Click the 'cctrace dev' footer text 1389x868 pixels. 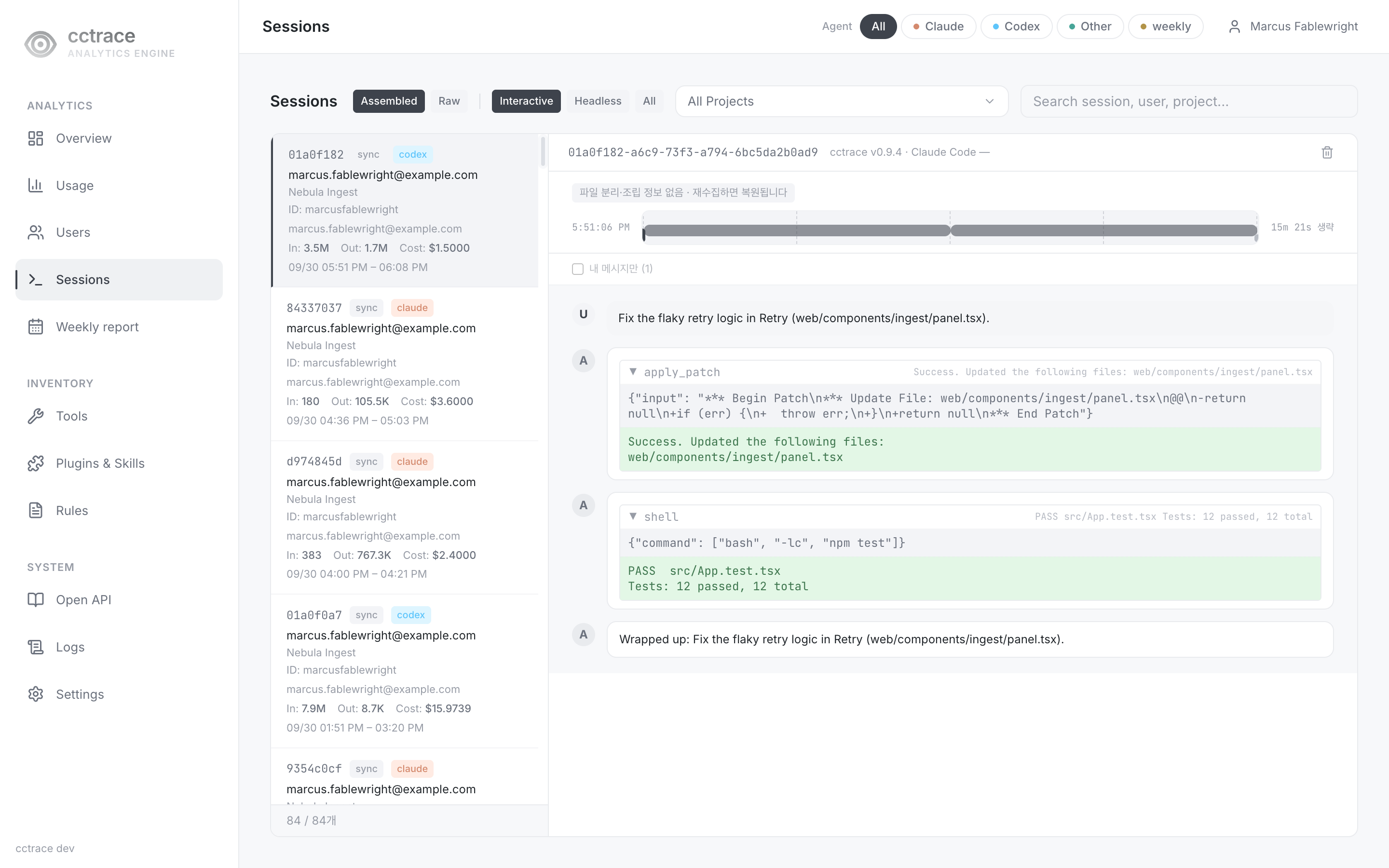tap(45, 849)
